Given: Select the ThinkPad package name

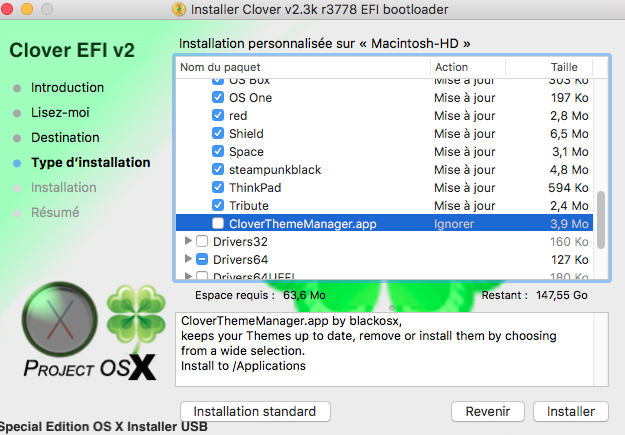Looking at the screenshot, I should [x=255, y=187].
